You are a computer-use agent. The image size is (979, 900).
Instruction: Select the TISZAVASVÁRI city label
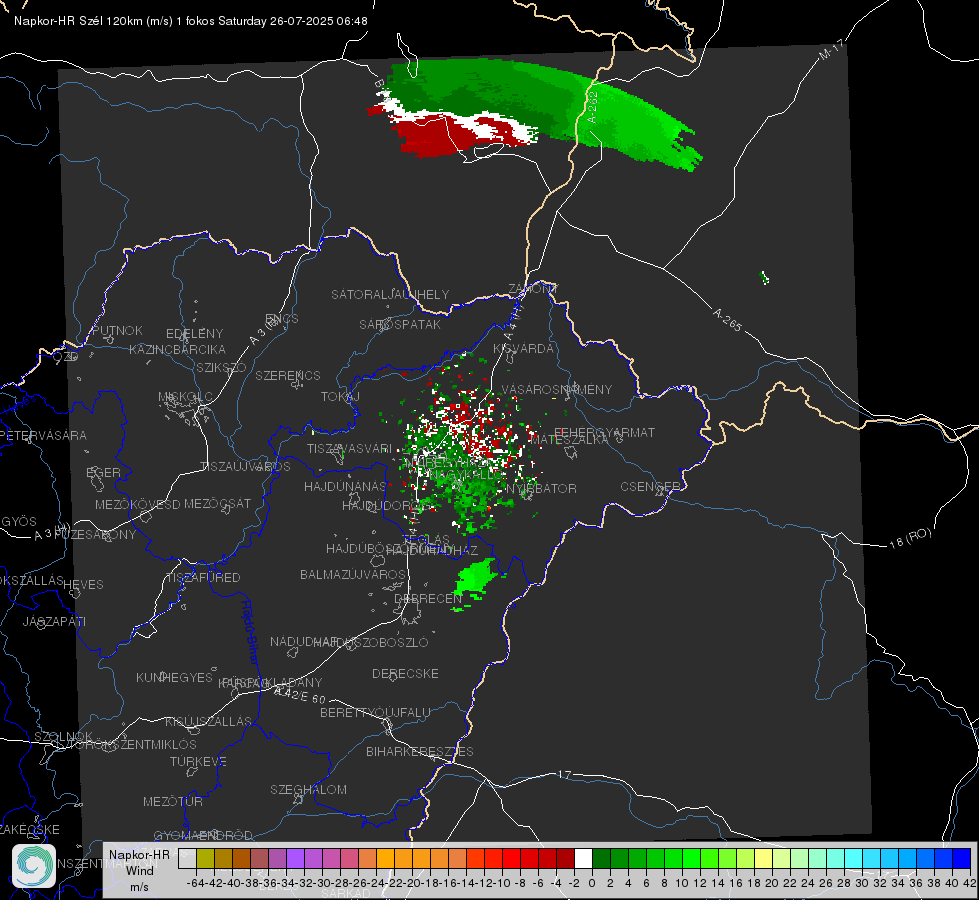point(349,448)
